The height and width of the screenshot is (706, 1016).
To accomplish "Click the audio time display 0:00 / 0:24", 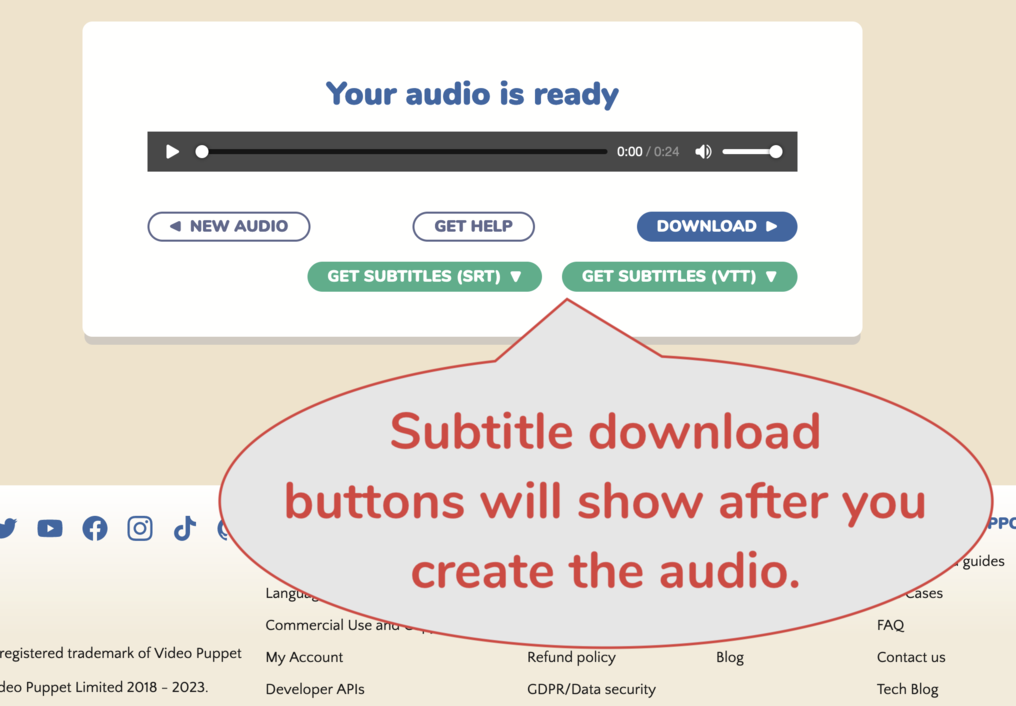I will pos(648,152).
